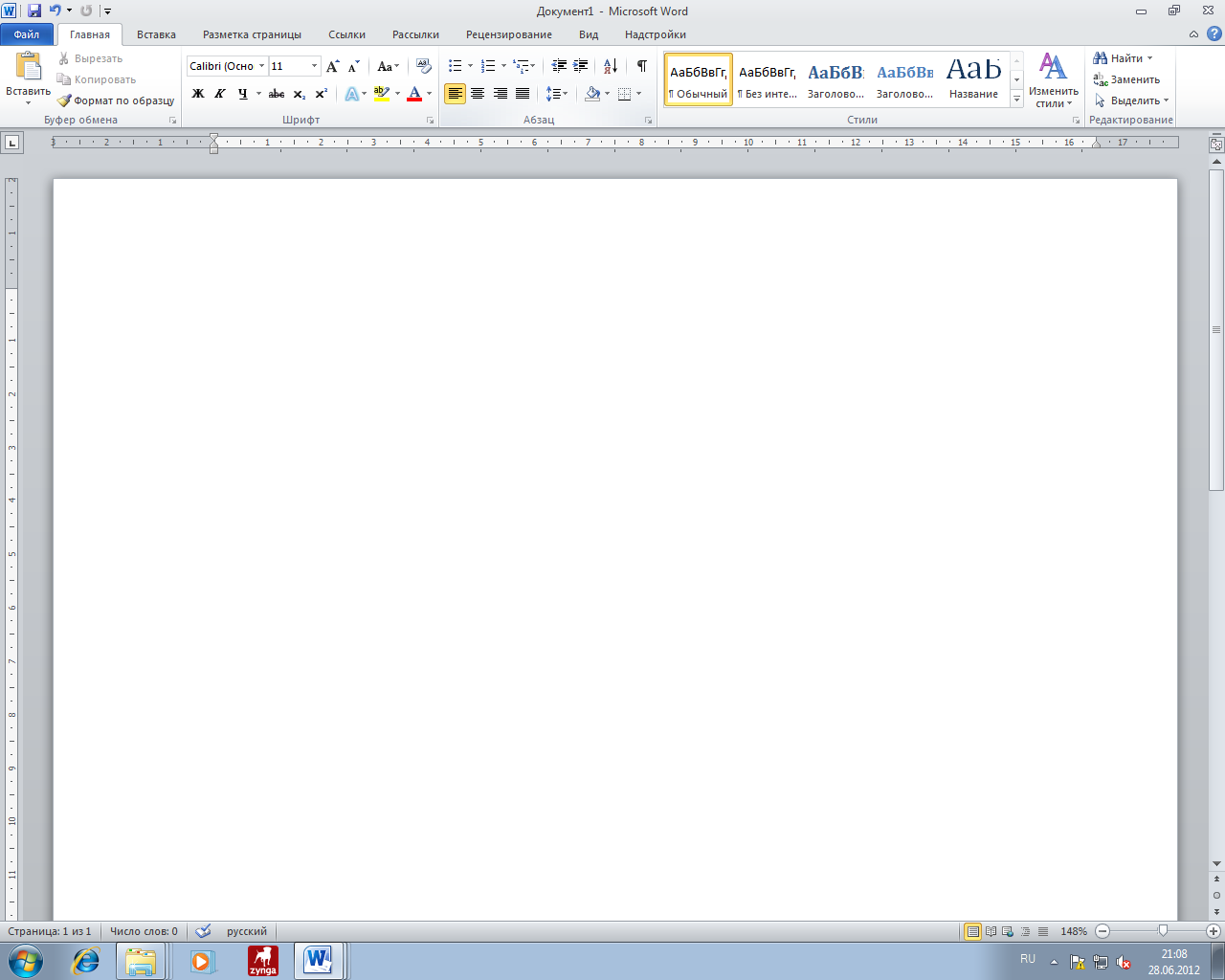Image resolution: width=1225 pixels, height=980 pixels.
Task: Click the Shrink Font icon
Action: click(353, 66)
